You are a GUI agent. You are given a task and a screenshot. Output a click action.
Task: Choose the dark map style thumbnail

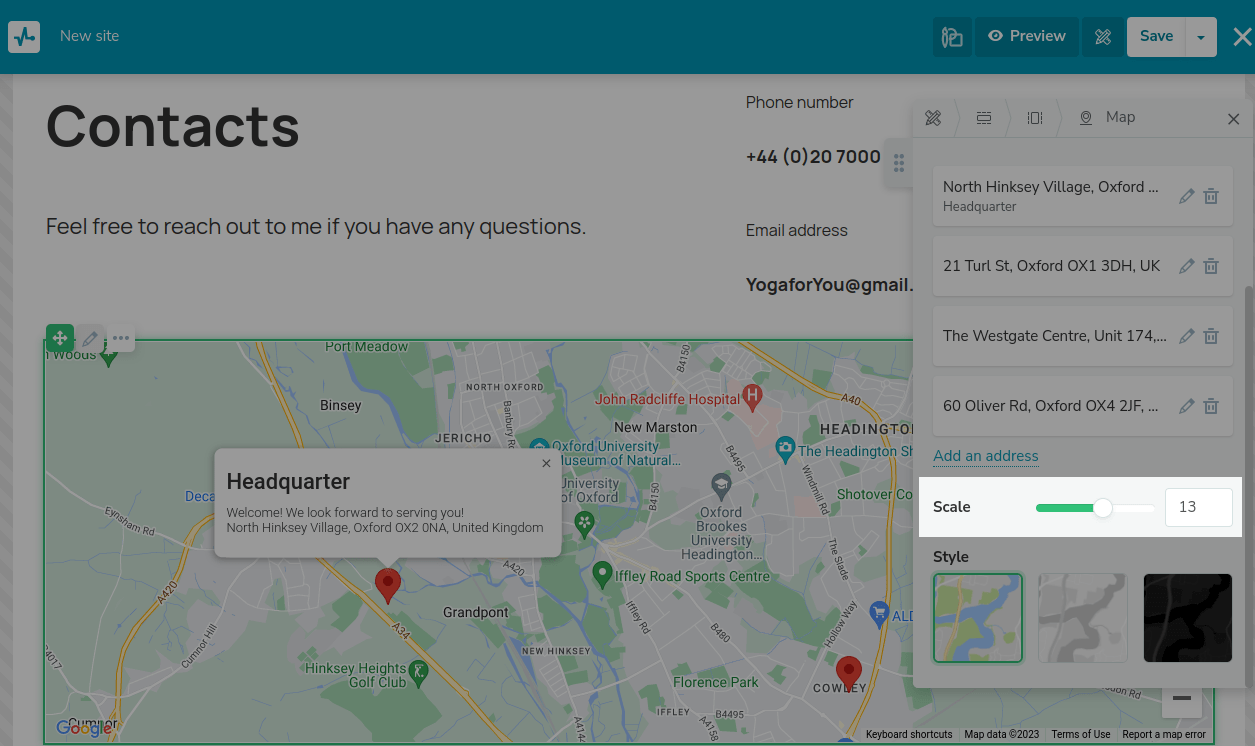point(1187,617)
